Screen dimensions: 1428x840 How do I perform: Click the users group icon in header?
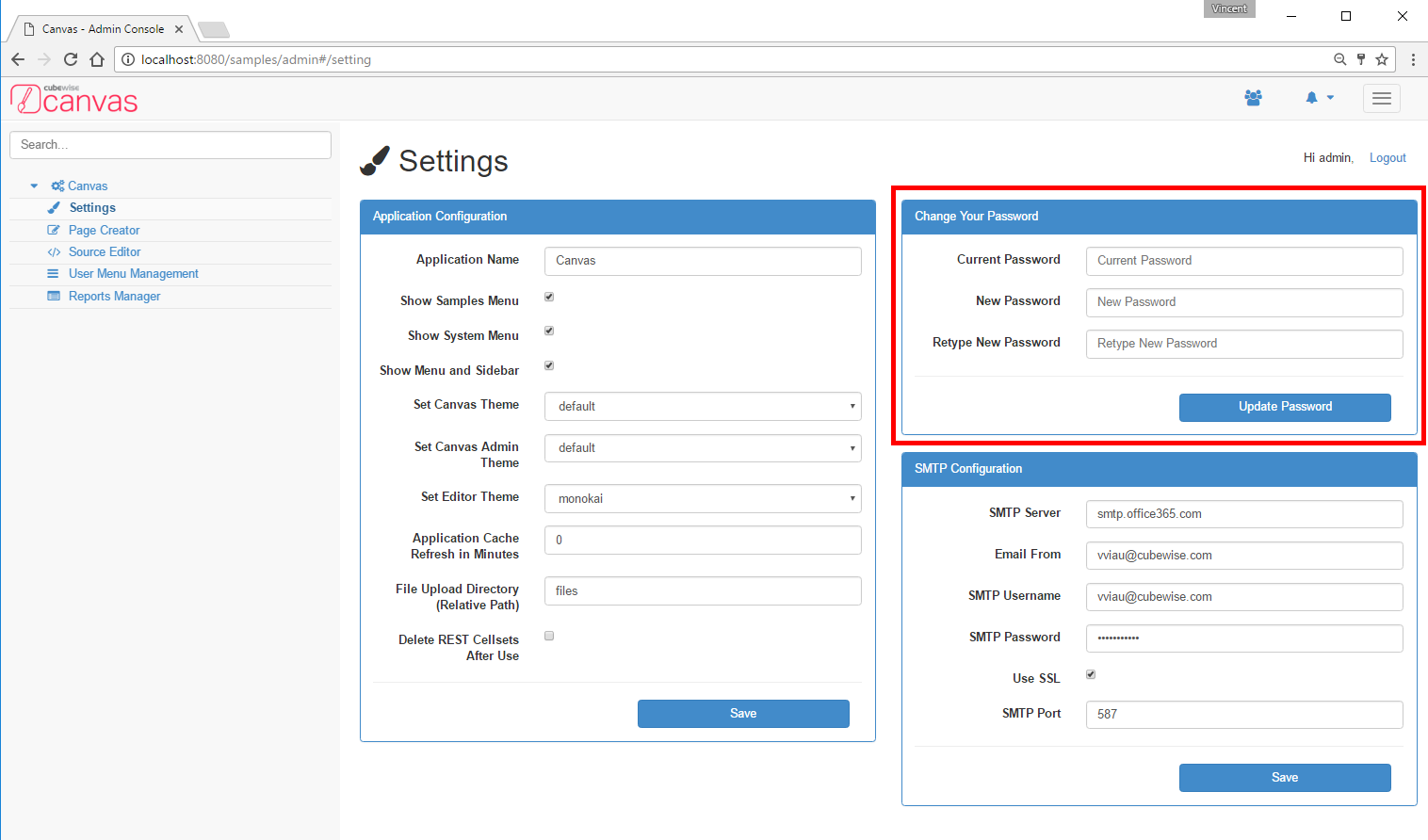pos(1253,98)
